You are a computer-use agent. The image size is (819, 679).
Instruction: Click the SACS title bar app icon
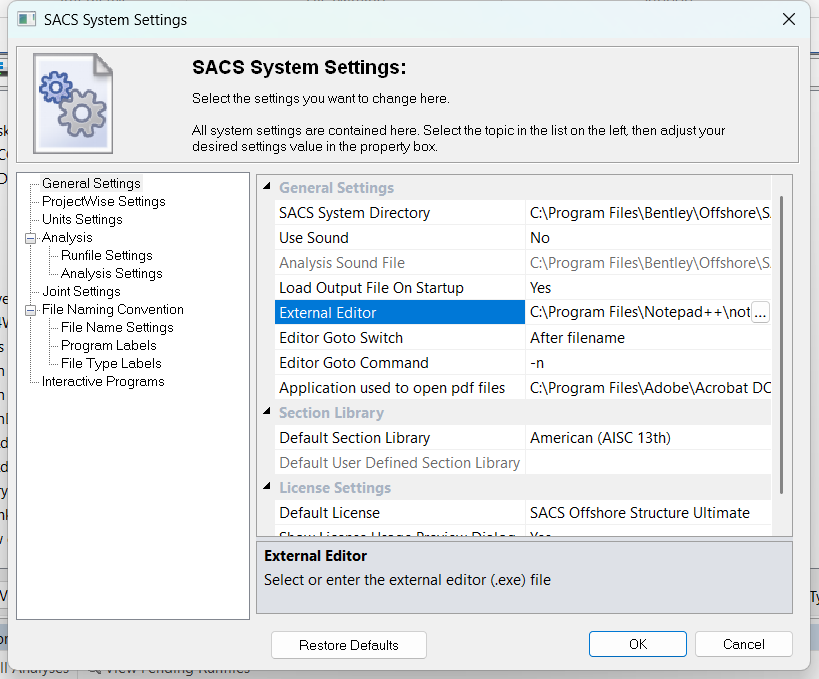pos(27,19)
